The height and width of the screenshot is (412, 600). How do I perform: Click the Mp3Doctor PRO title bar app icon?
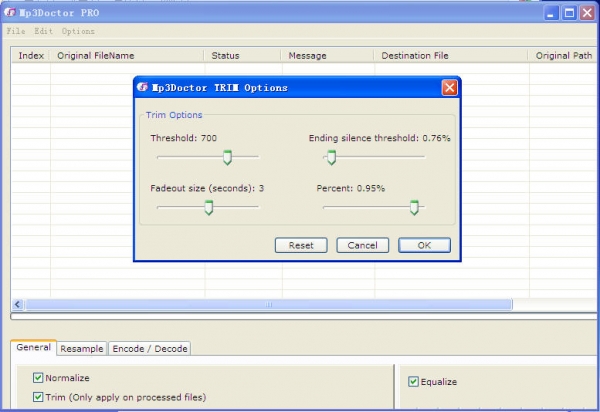[10, 12]
